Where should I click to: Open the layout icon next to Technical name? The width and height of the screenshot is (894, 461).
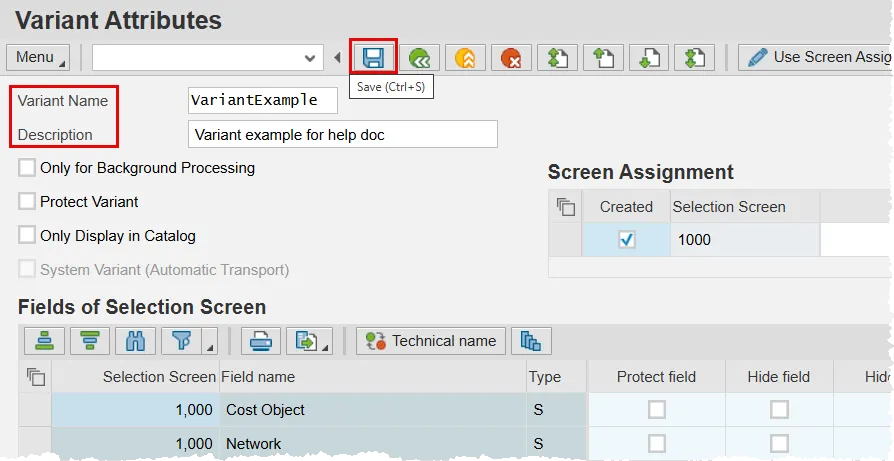[531, 341]
